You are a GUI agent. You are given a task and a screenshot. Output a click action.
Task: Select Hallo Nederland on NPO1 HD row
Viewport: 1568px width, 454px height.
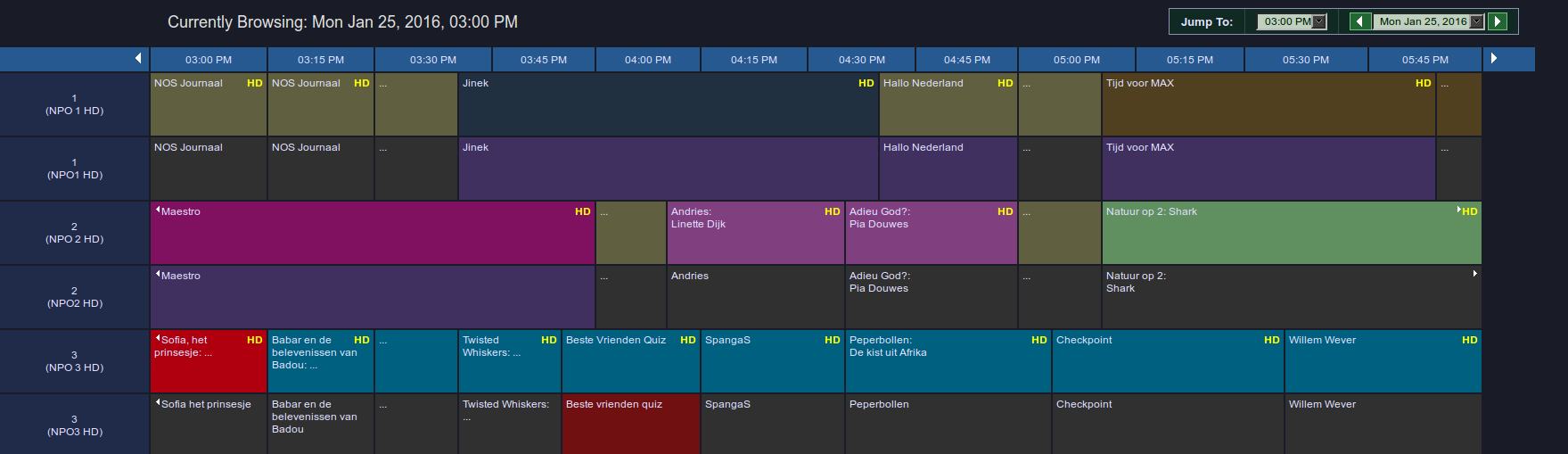[948, 168]
